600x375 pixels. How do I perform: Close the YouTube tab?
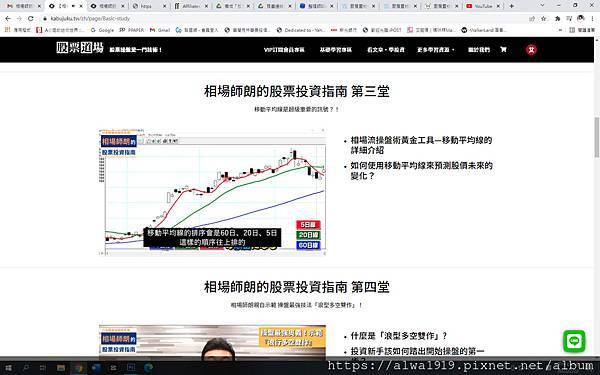click(x=498, y=6)
